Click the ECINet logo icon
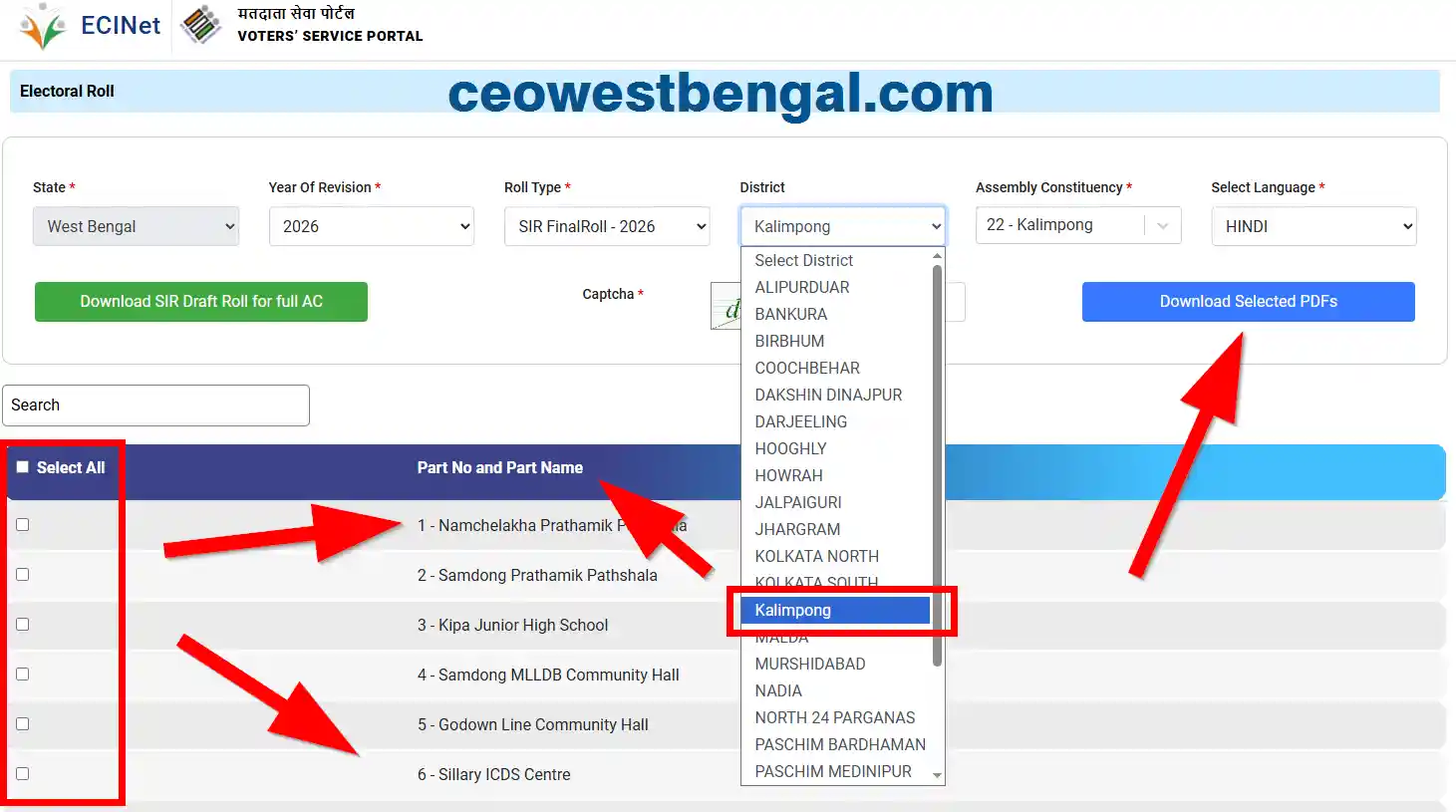This screenshot has width=1456, height=812. pos(43,26)
